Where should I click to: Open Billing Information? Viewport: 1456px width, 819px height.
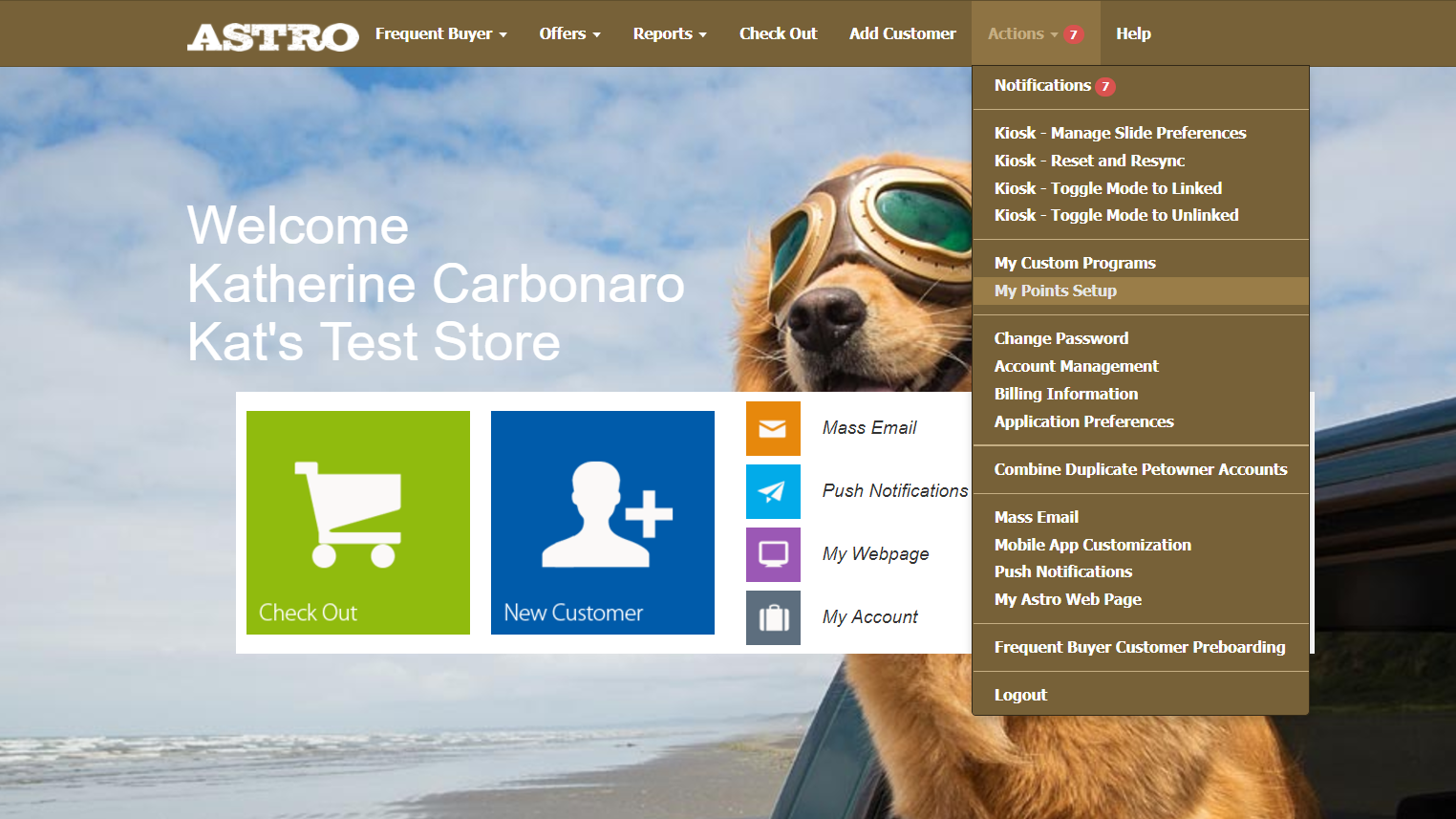[1141, 394]
